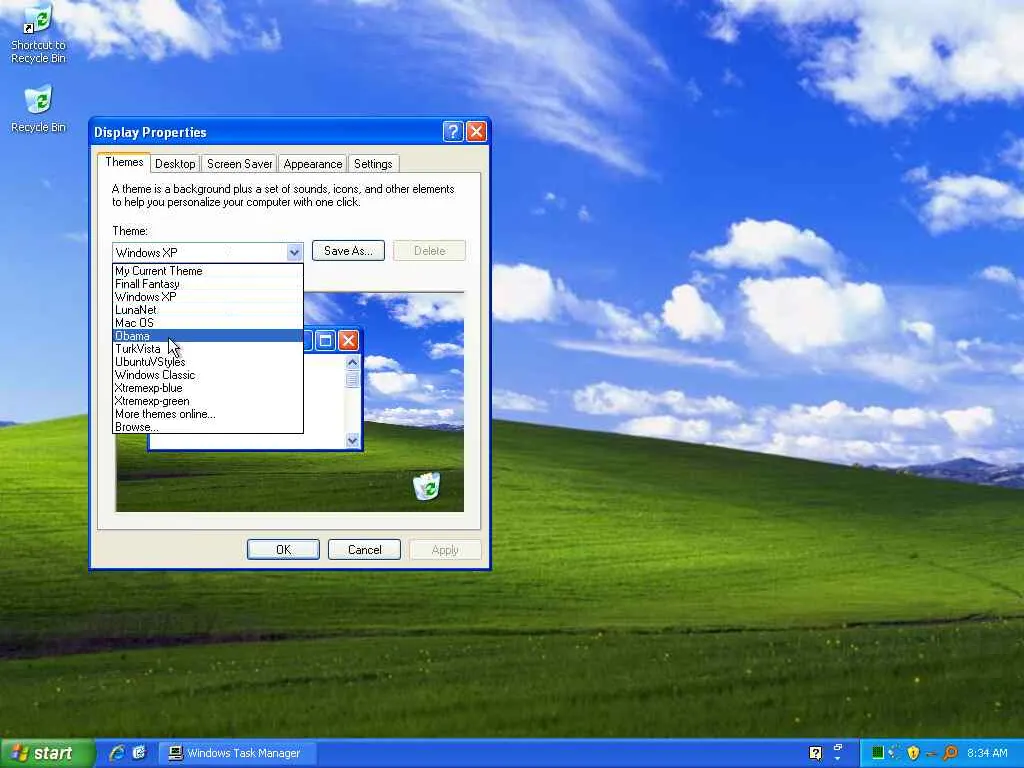Select the Mac OS theme entry
The image size is (1024, 768).
coord(208,323)
